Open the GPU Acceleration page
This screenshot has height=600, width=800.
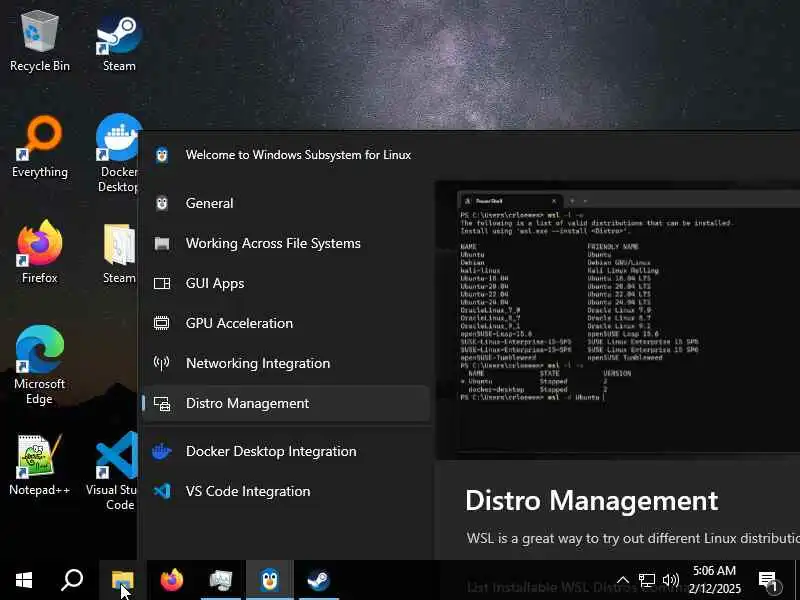tap(286, 323)
